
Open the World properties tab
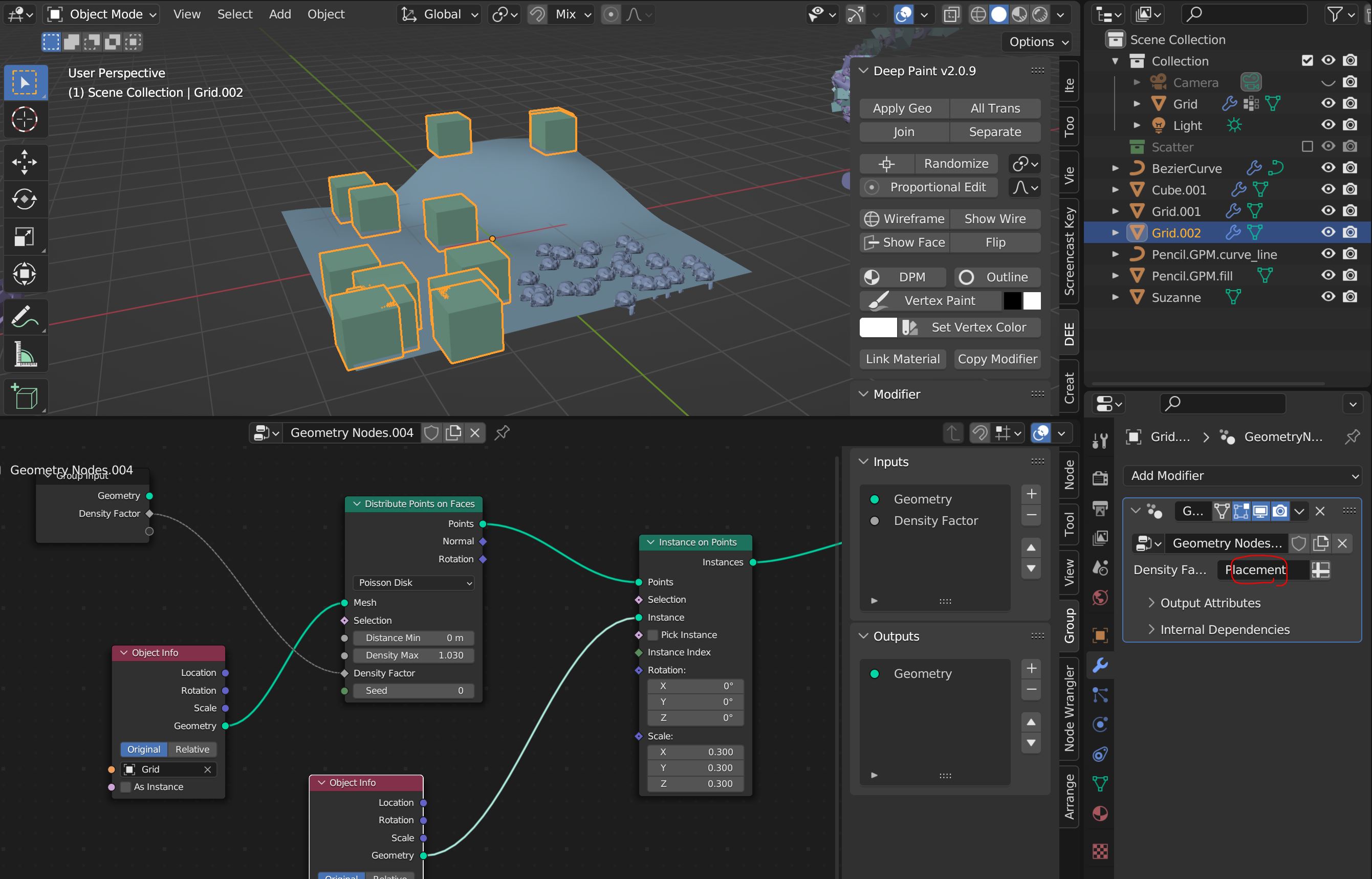(1100, 598)
